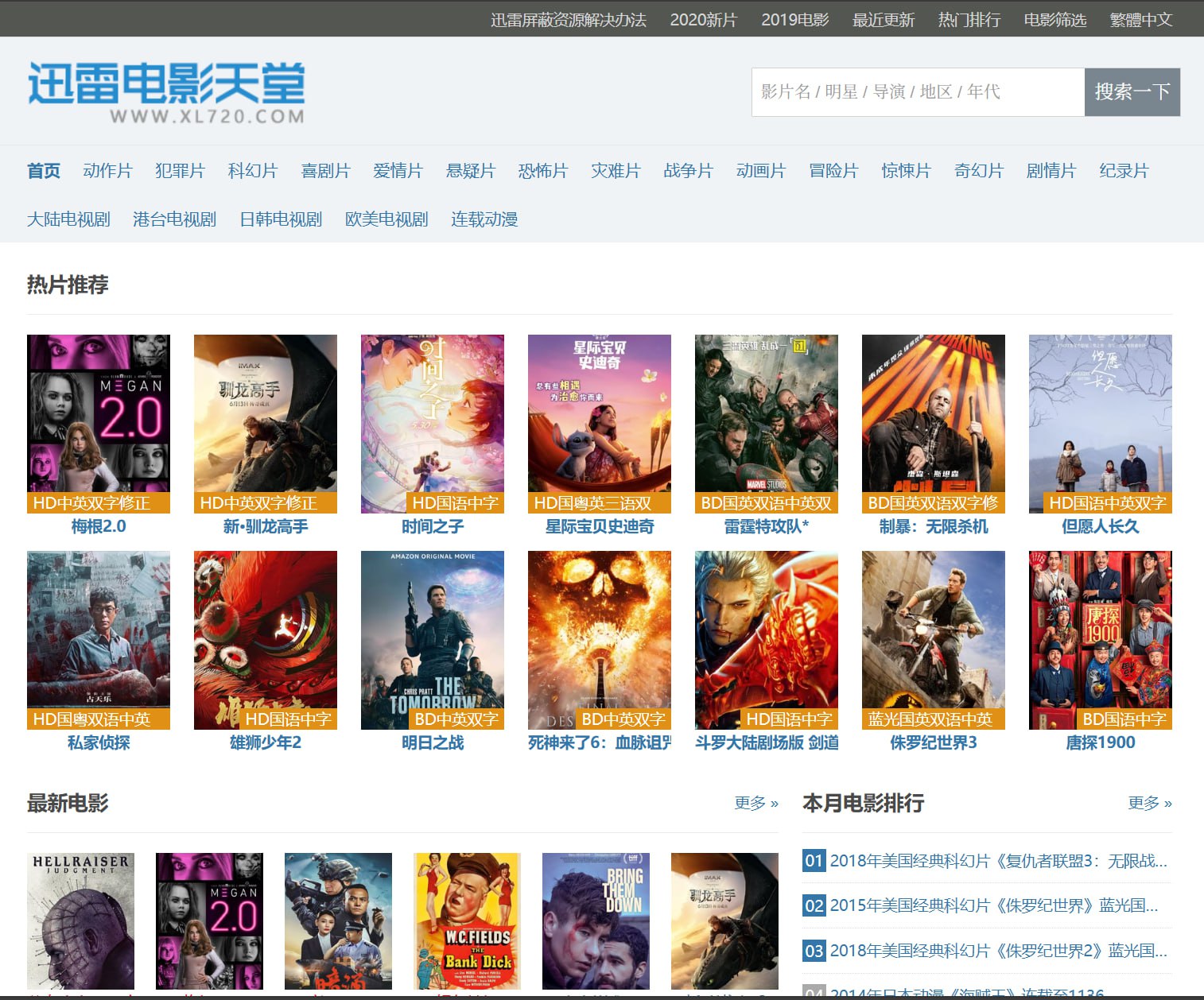1204x1000 pixels.
Task: Open the 奇幻片 category
Action: click(x=979, y=171)
